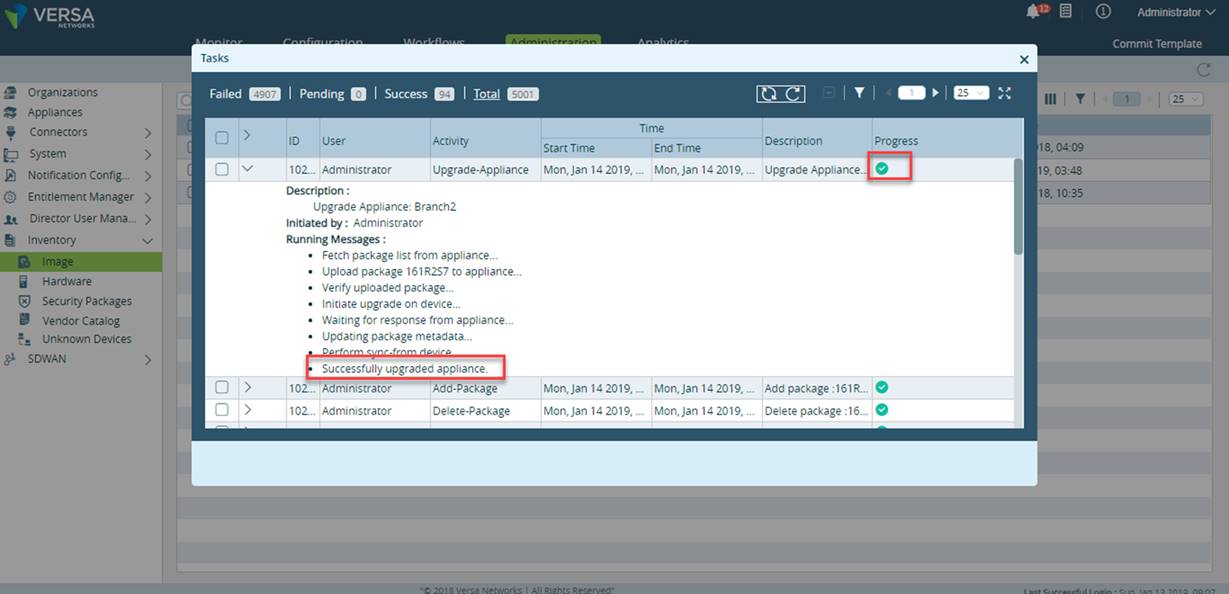
Task: Click the Connectors plug icon
Action: click(10, 132)
